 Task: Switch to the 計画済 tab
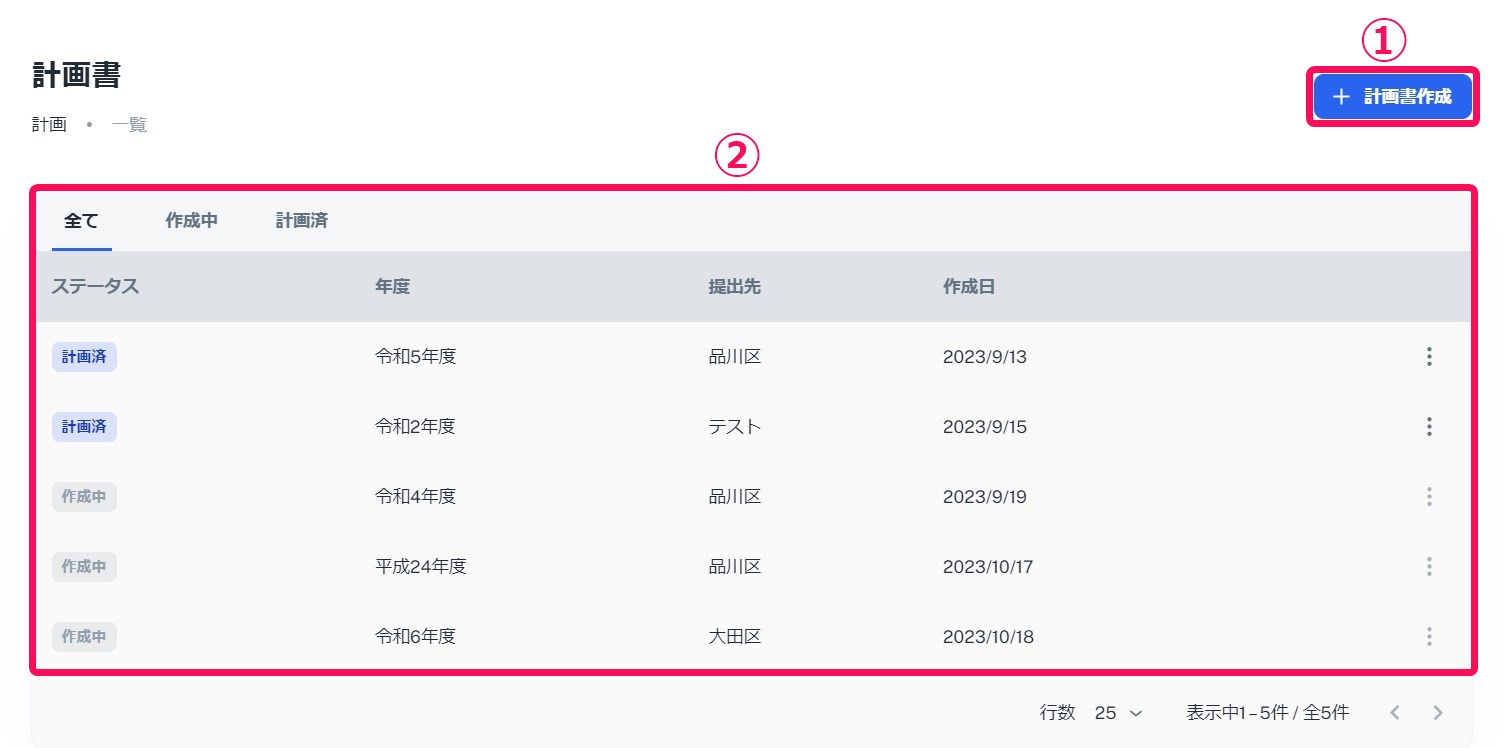tap(302, 221)
